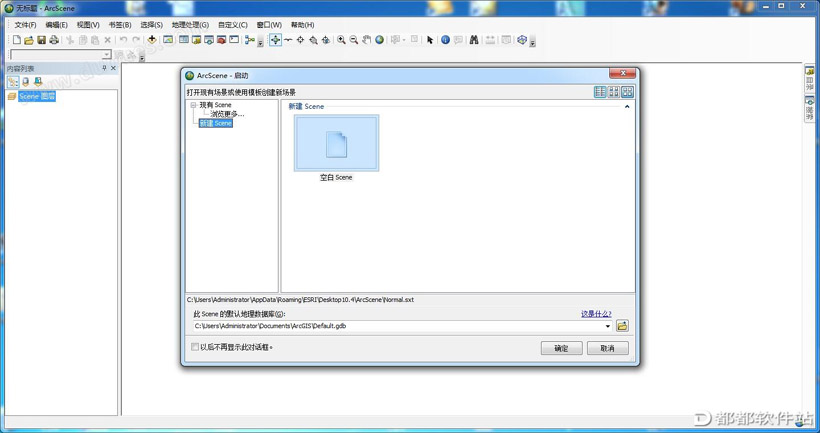The width and height of the screenshot is (820, 433).
Task: Open the upper docked tab on right edge
Action: point(809,79)
